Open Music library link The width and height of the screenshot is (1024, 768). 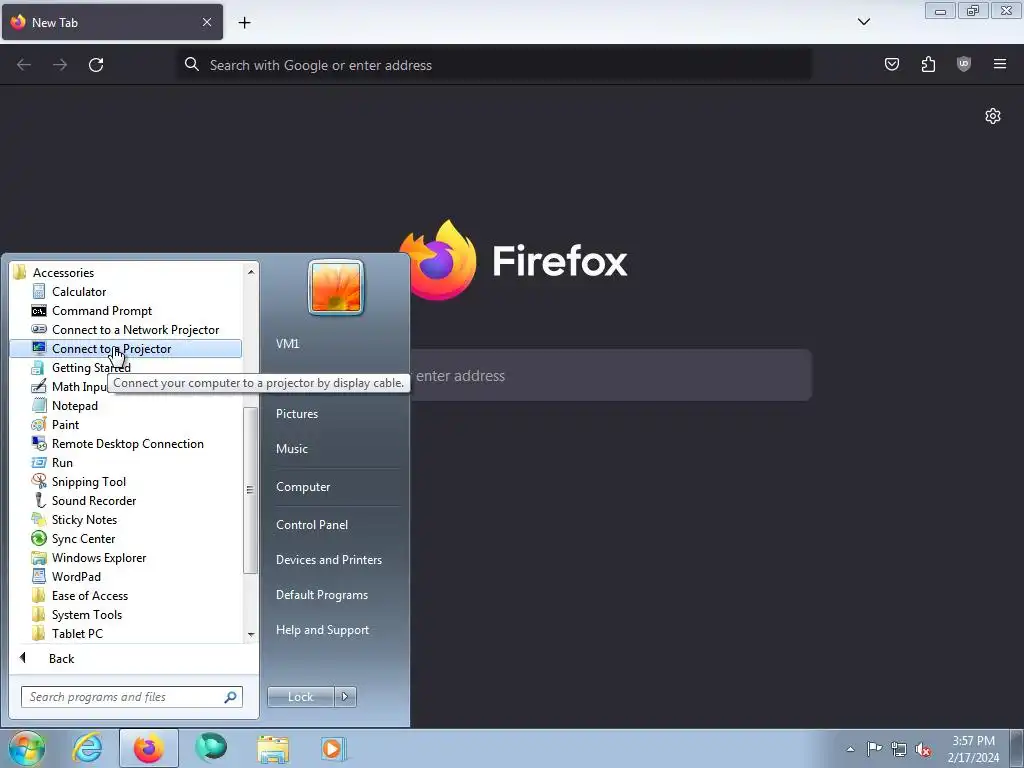click(292, 449)
